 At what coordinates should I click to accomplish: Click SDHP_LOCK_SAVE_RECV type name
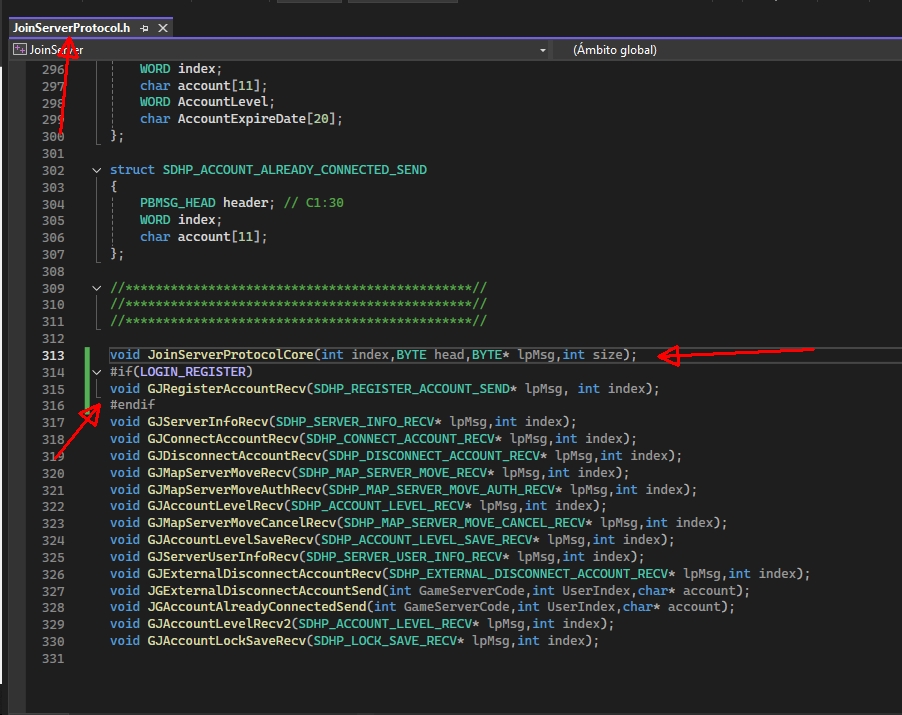(385, 641)
